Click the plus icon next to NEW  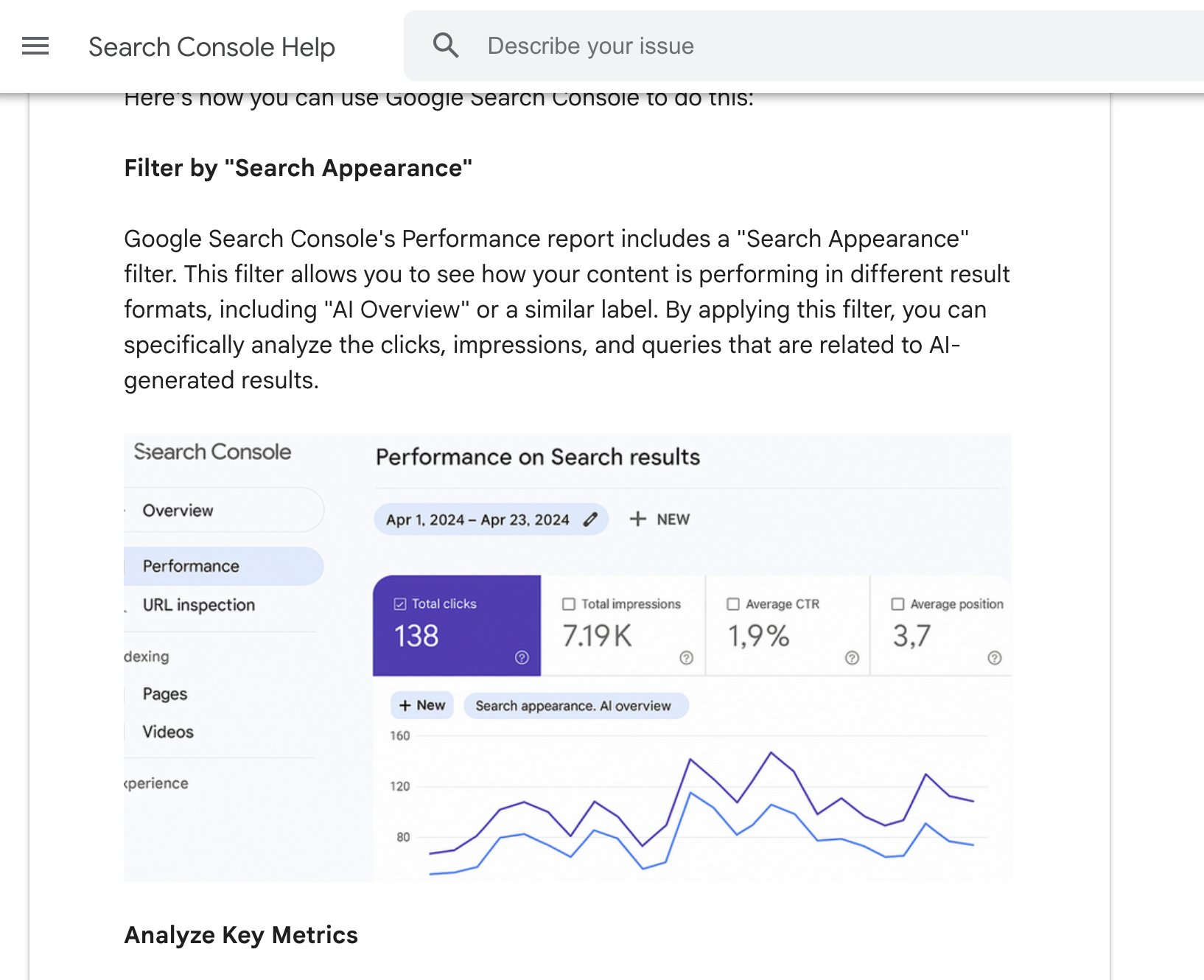[638, 519]
